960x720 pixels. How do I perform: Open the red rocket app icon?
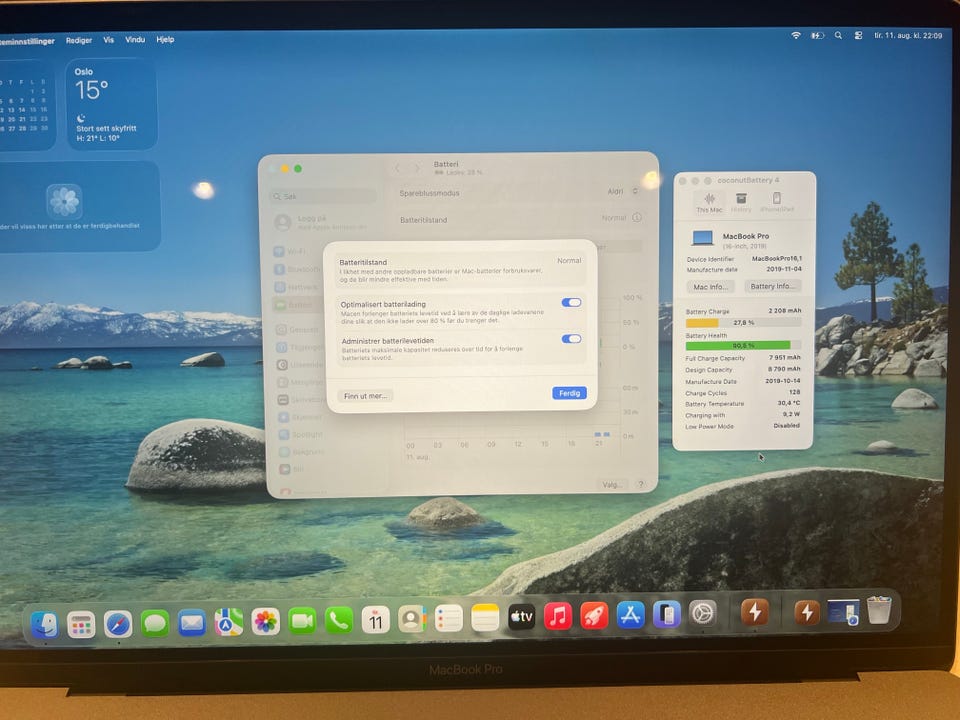click(594, 615)
